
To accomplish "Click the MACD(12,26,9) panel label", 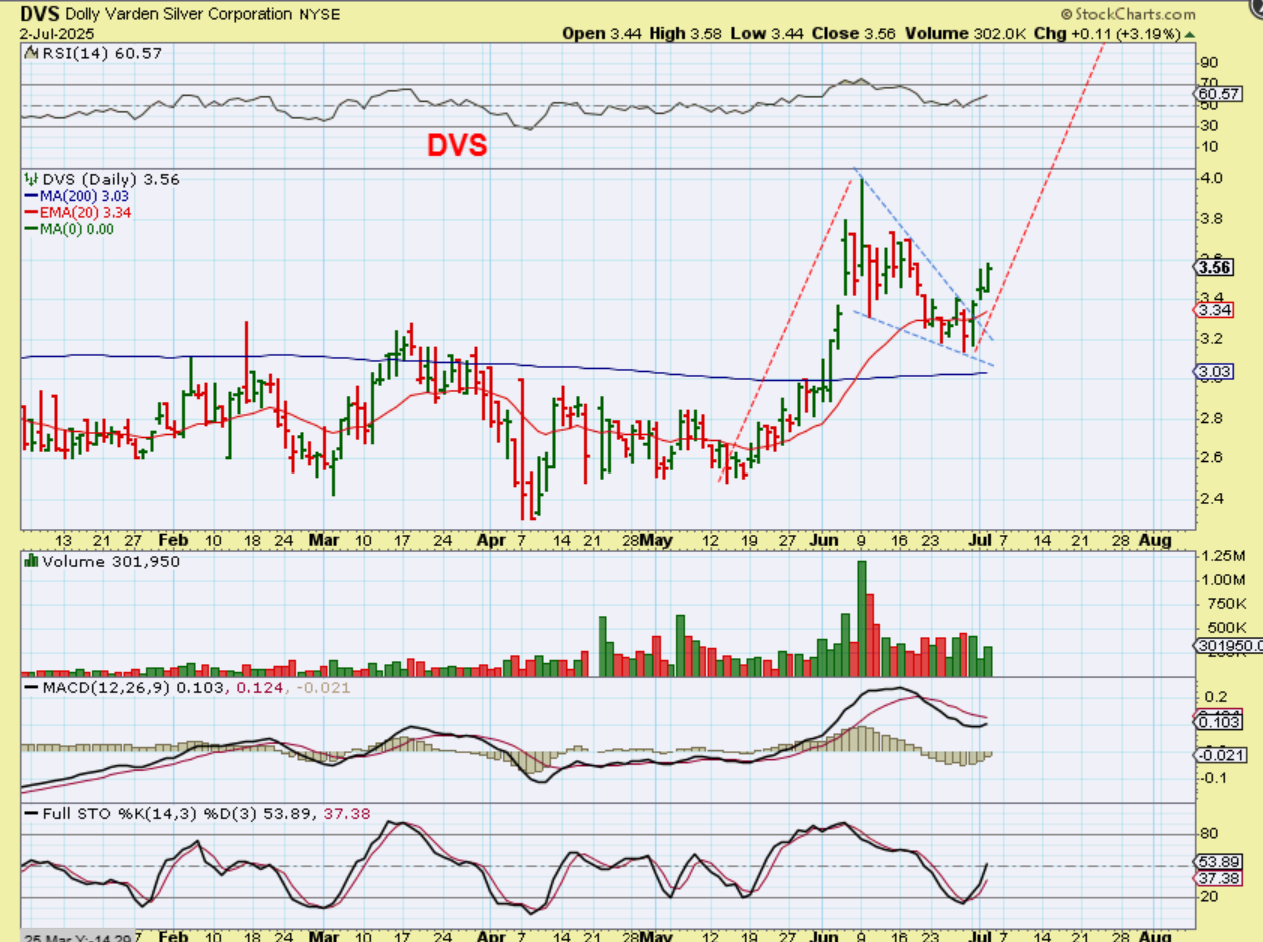I will (106, 688).
